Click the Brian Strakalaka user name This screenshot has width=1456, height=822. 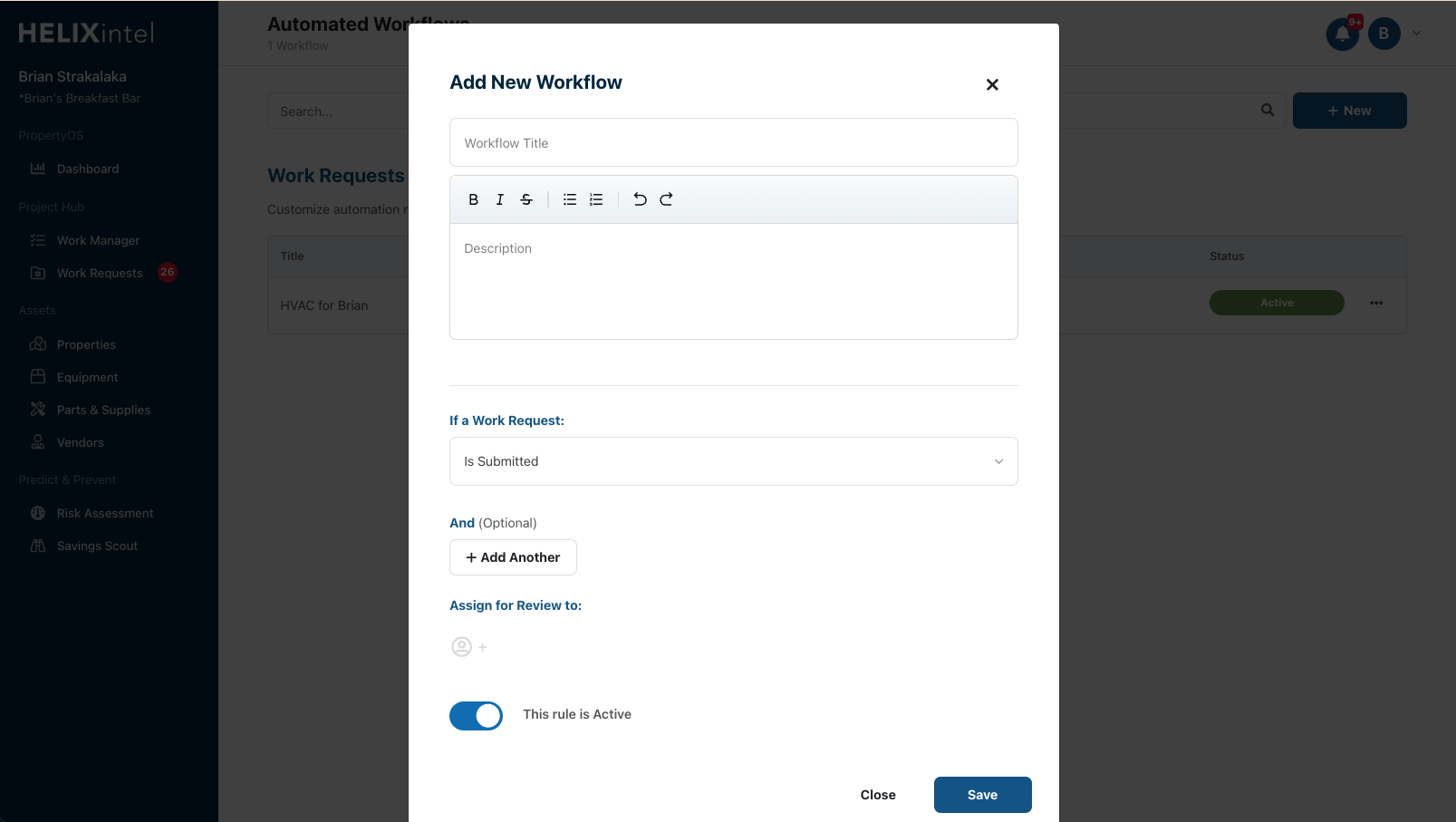72,77
